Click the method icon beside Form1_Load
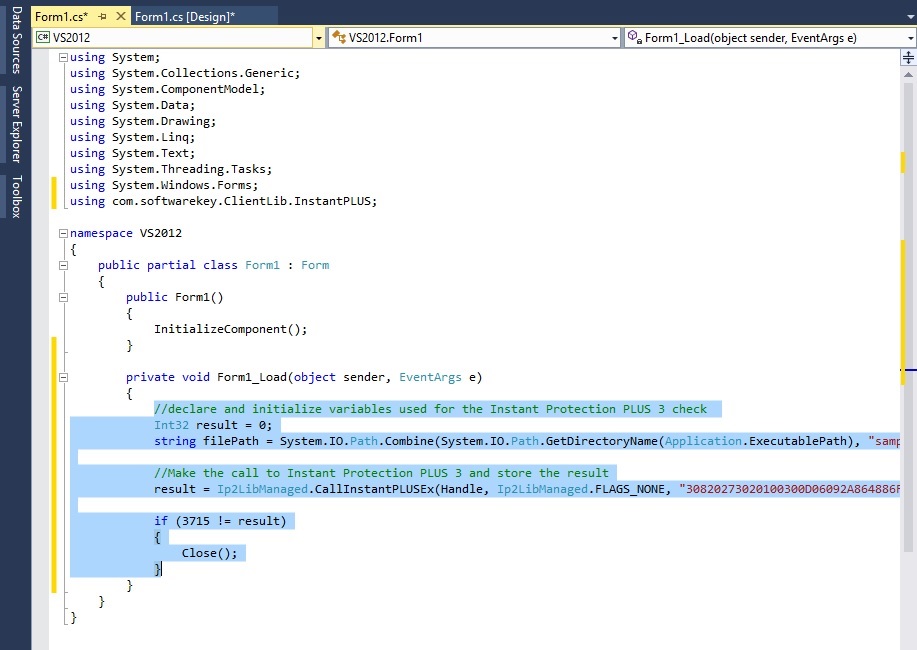Viewport: 917px width, 650px height. tap(635, 37)
